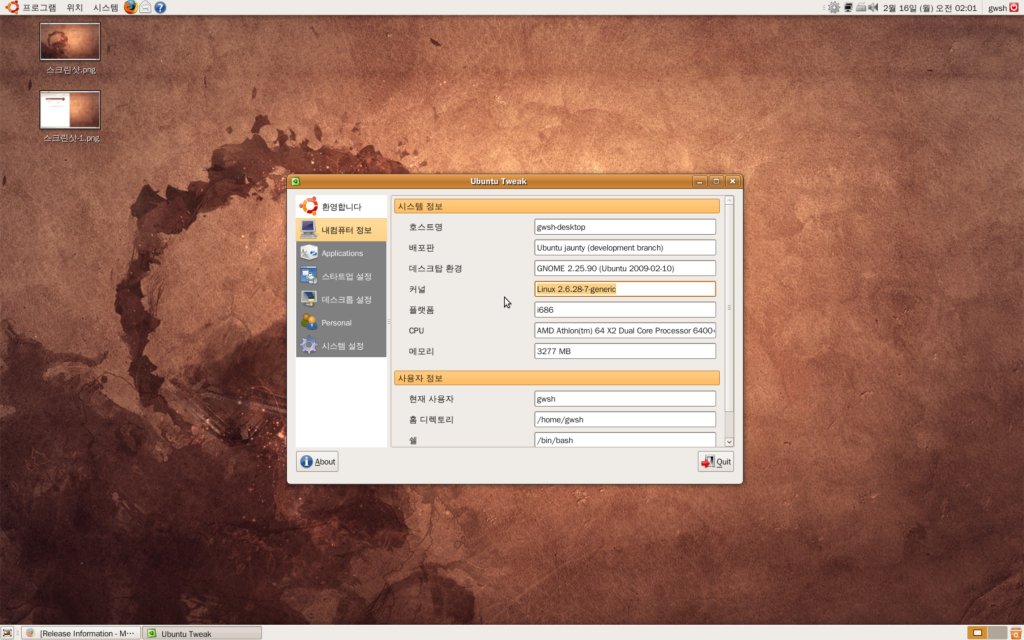Click the show desktop icon in bottom panel
The image size is (1024, 640).
click(7, 633)
